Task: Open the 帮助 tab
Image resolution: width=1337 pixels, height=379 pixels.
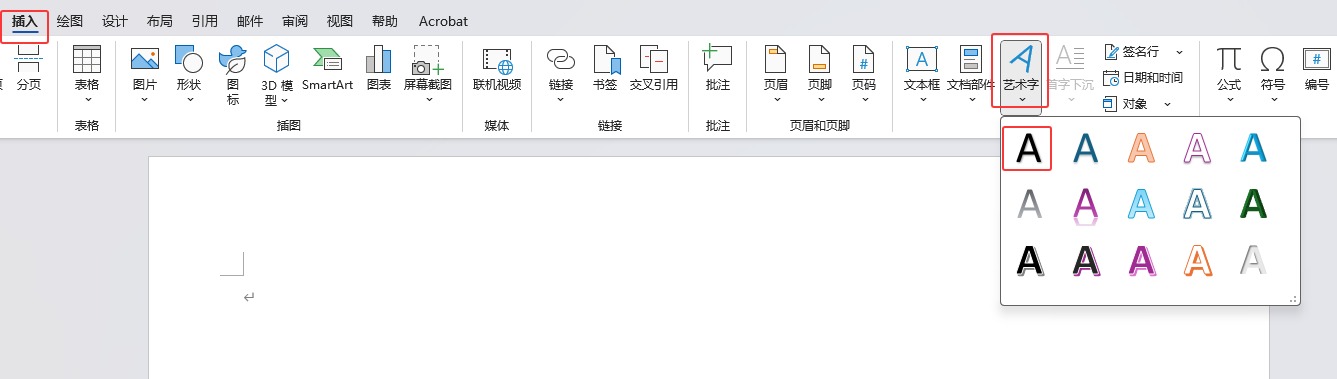Action: click(x=384, y=21)
